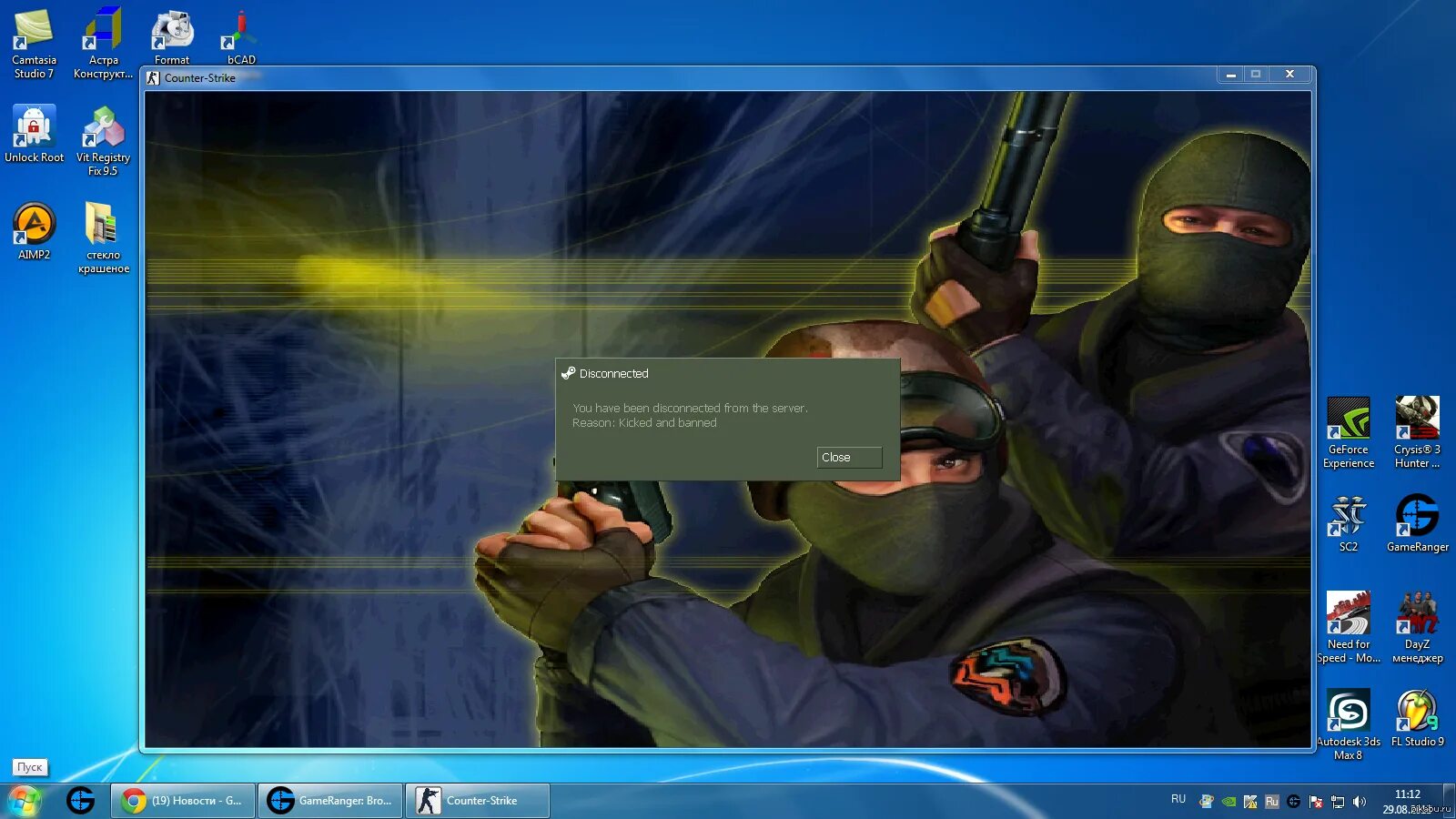Click the Show Desktop strip
The width and height of the screenshot is (1456, 819).
click(x=1449, y=801)
